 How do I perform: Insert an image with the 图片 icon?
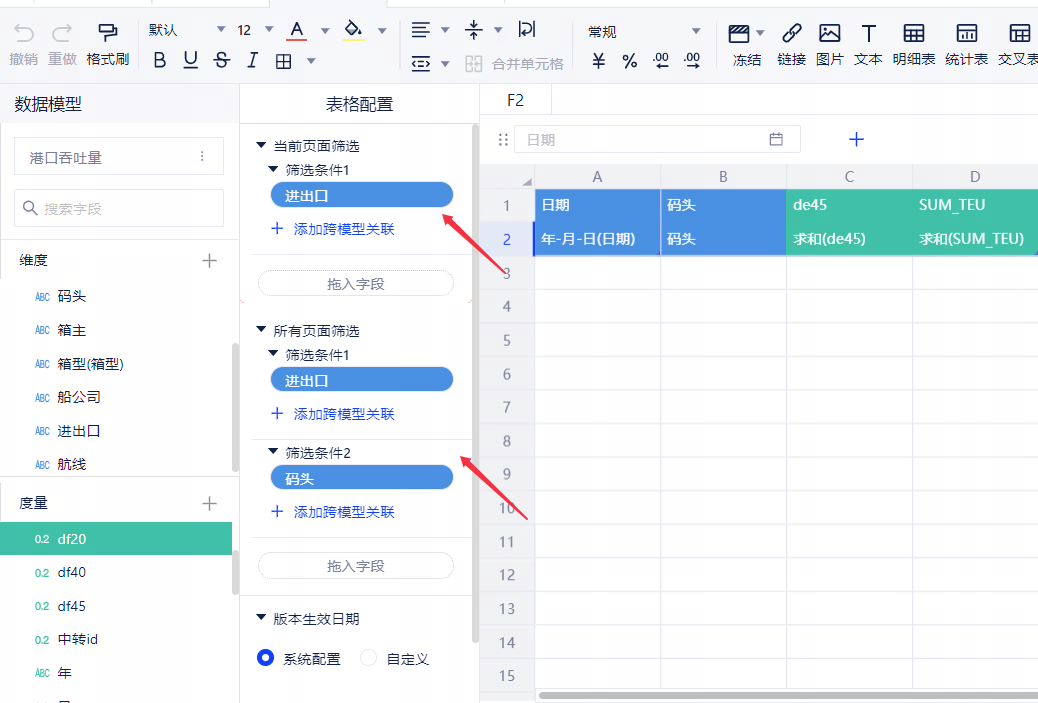click(x=829, y=33)
